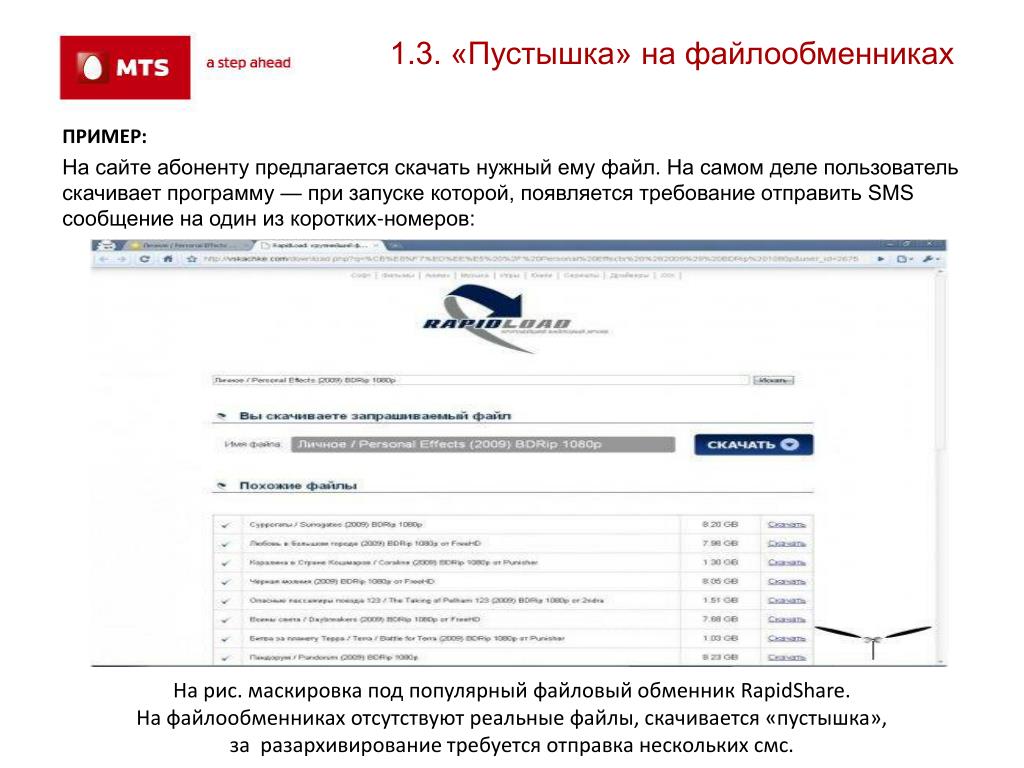Go to the browser home page icon

pyautogui.click(x=168, y=259)
